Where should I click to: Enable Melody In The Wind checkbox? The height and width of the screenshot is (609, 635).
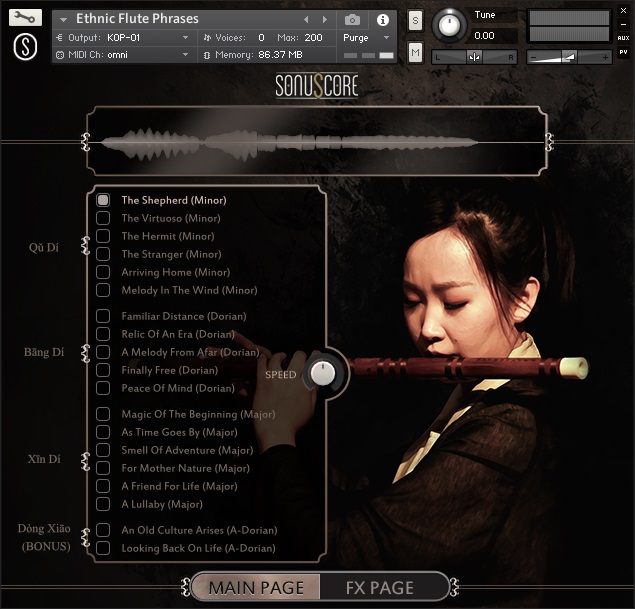point(103,290)
